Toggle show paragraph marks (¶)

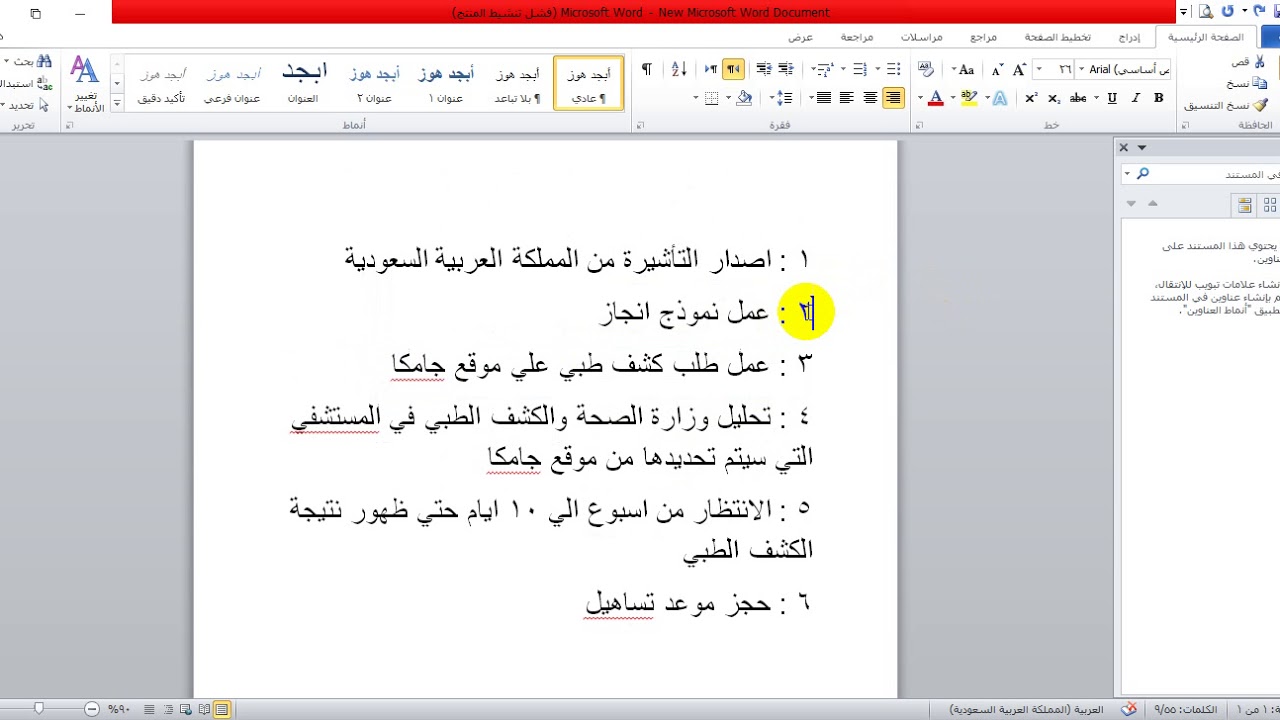pos(646,69)
